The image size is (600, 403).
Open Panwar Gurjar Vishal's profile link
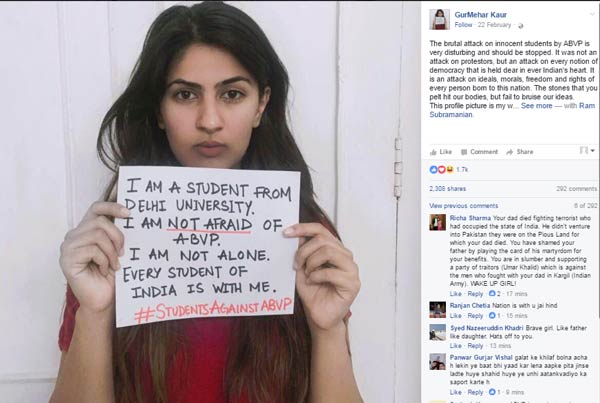click(x=481, y=357)
